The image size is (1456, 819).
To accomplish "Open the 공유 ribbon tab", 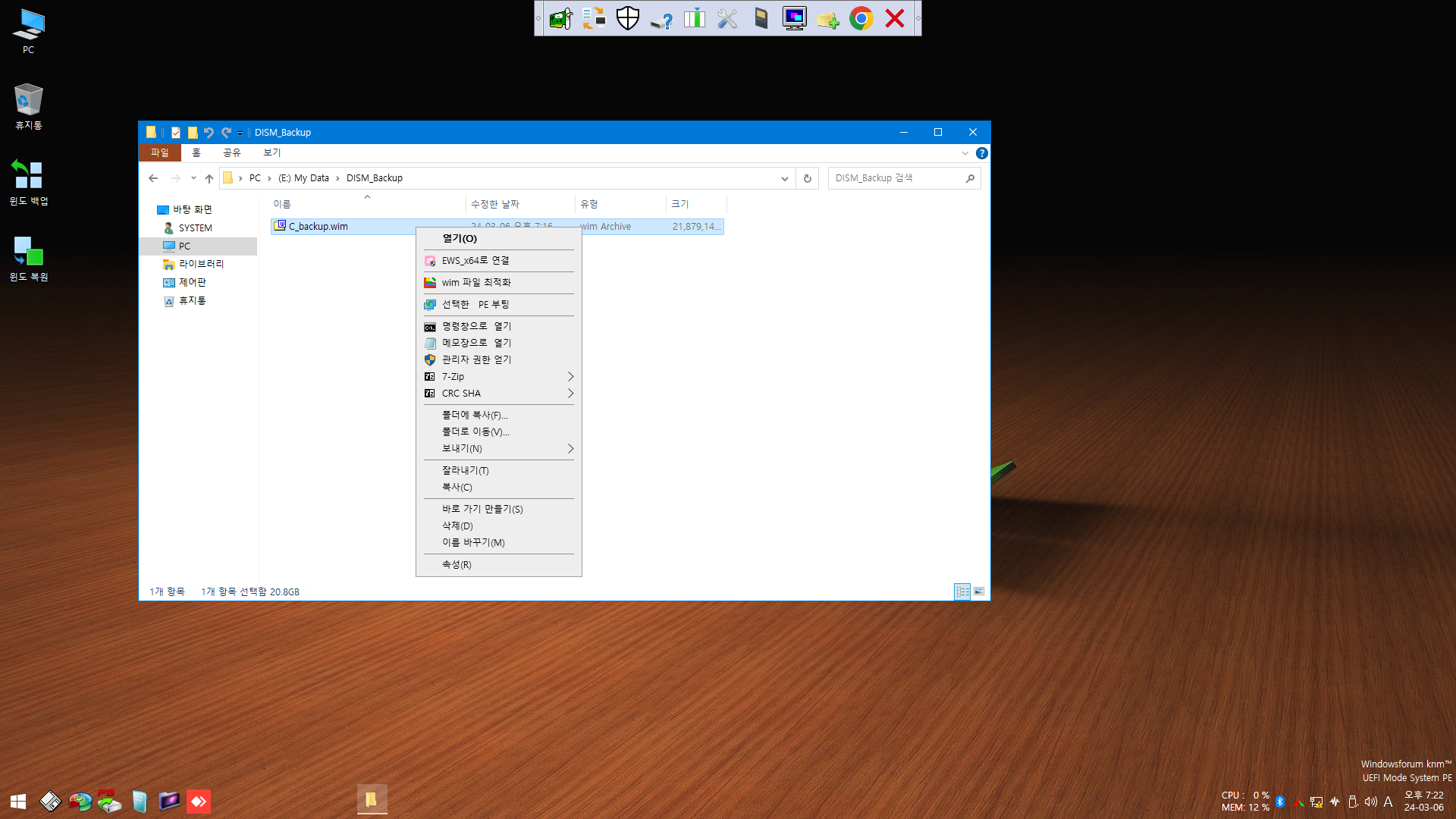I will tap(231, 153).
